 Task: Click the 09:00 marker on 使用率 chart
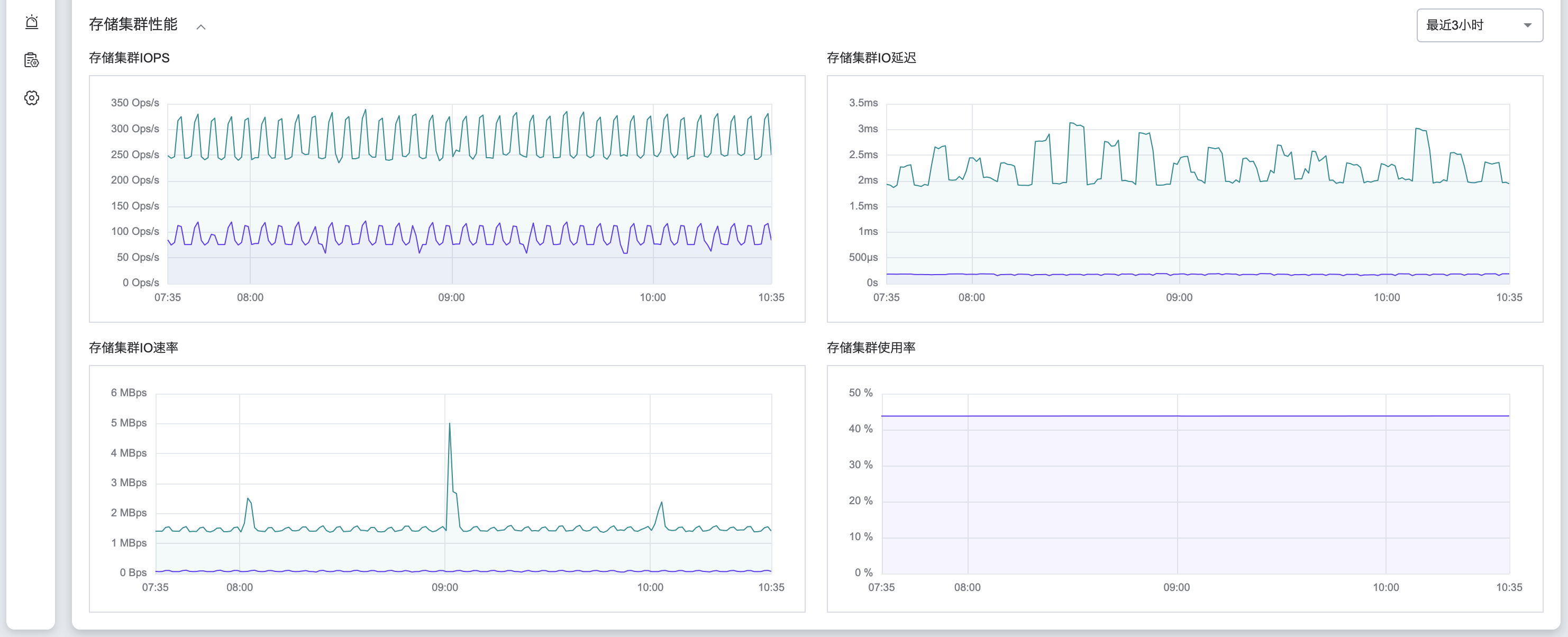point(1177,587)
